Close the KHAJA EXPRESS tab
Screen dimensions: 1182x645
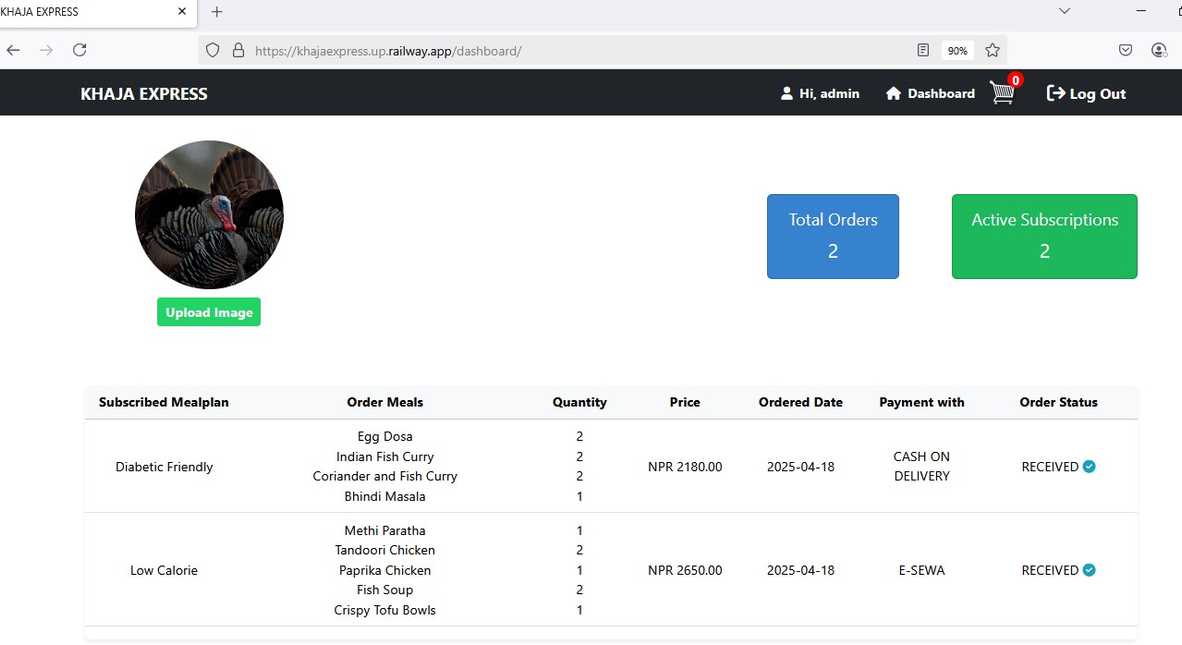(182, 12)
